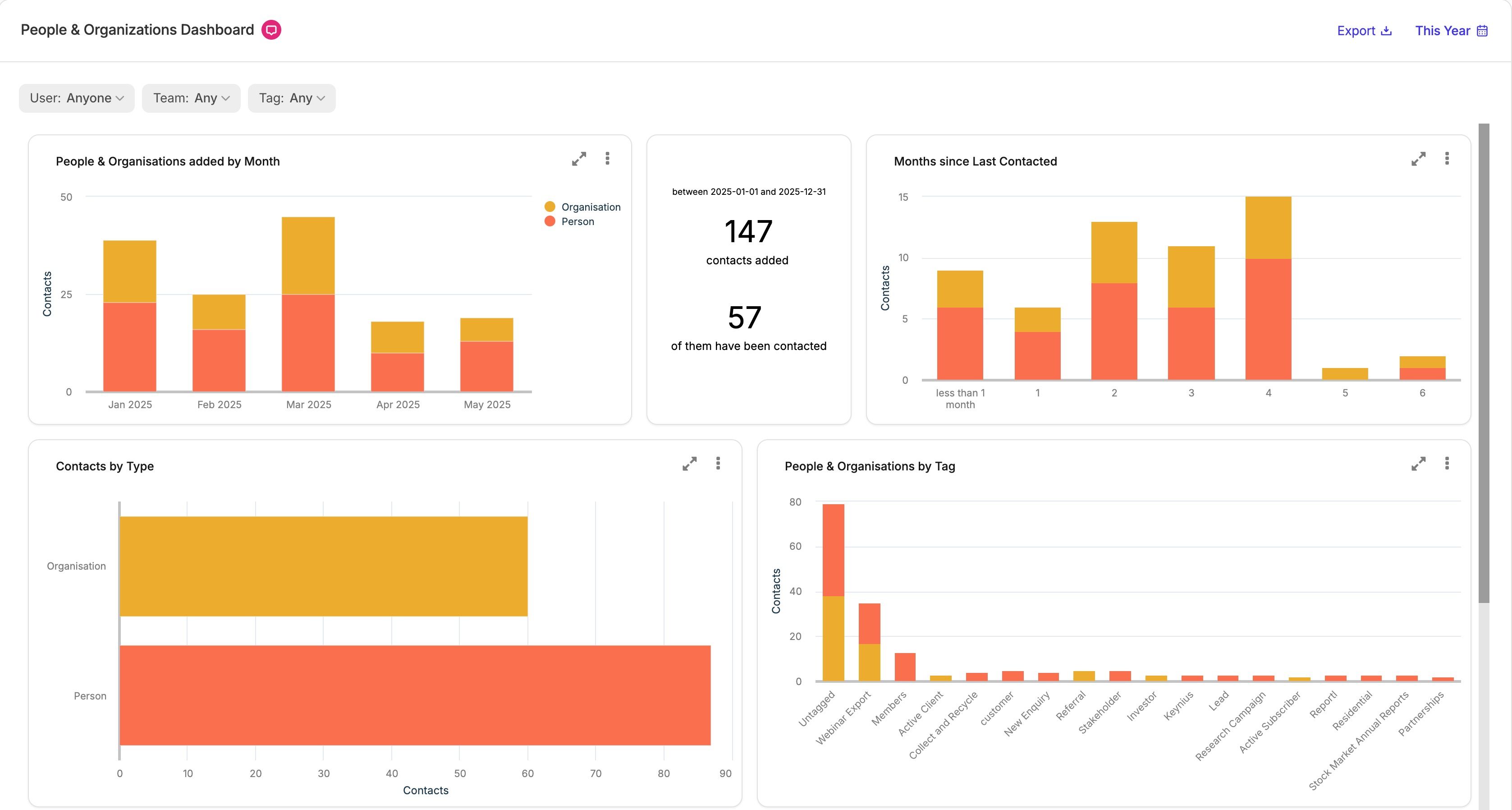This screenshot has height=810, width=1512.
Task: Toggle the Person legend entry
Action: [569, 221]
